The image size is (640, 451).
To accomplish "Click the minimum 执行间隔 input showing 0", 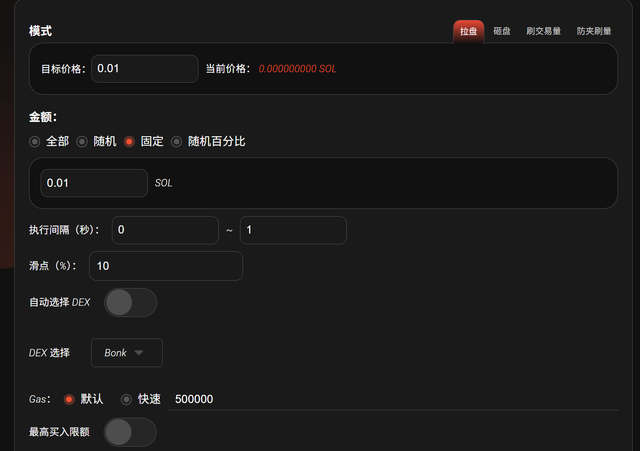I will [165, 230].
